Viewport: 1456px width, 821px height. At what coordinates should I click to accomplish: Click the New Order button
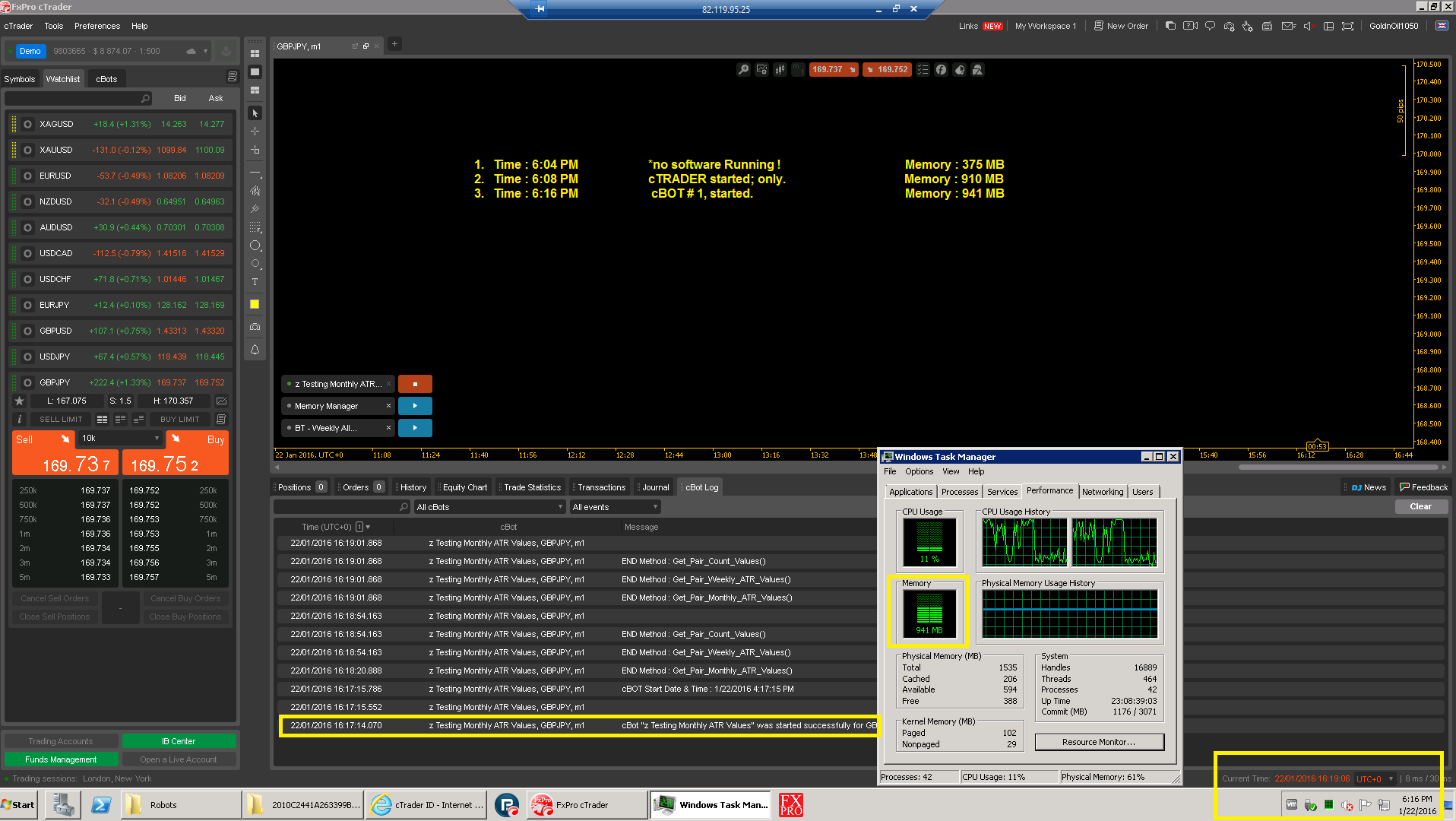point(1121,26)
